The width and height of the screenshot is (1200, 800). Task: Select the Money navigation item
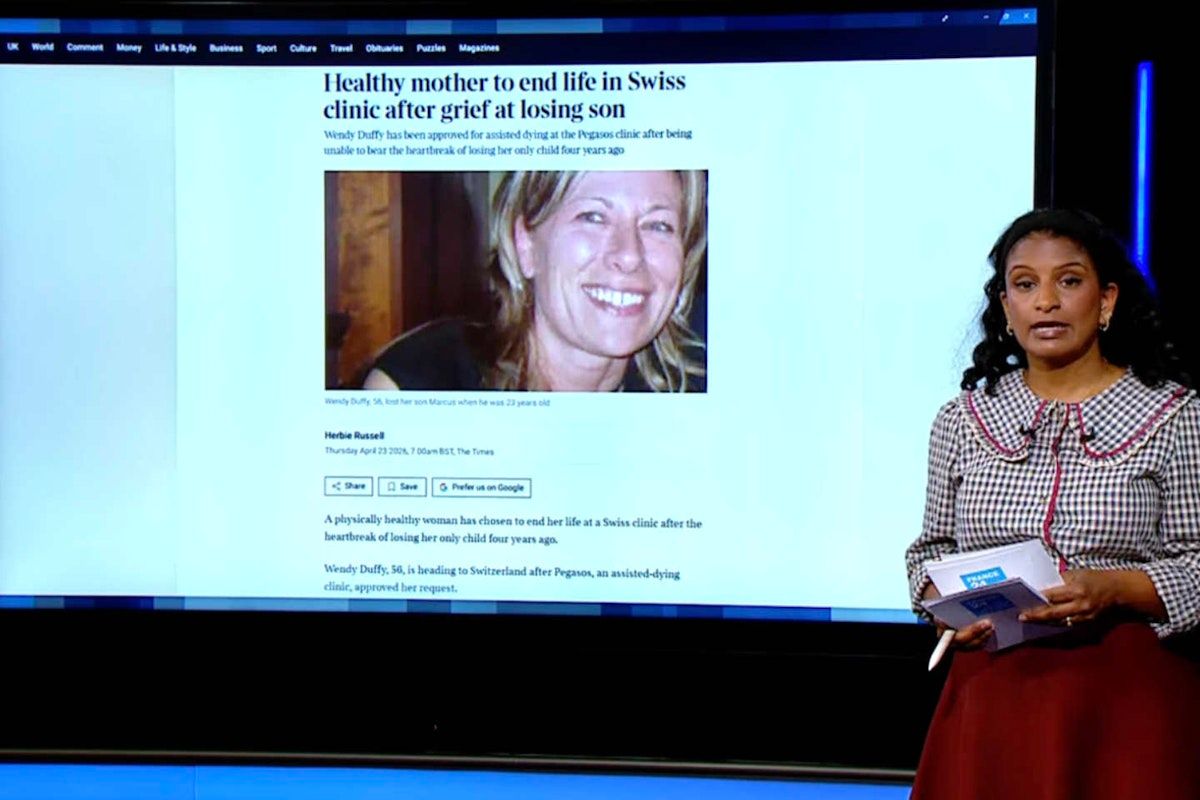(129, 47)
